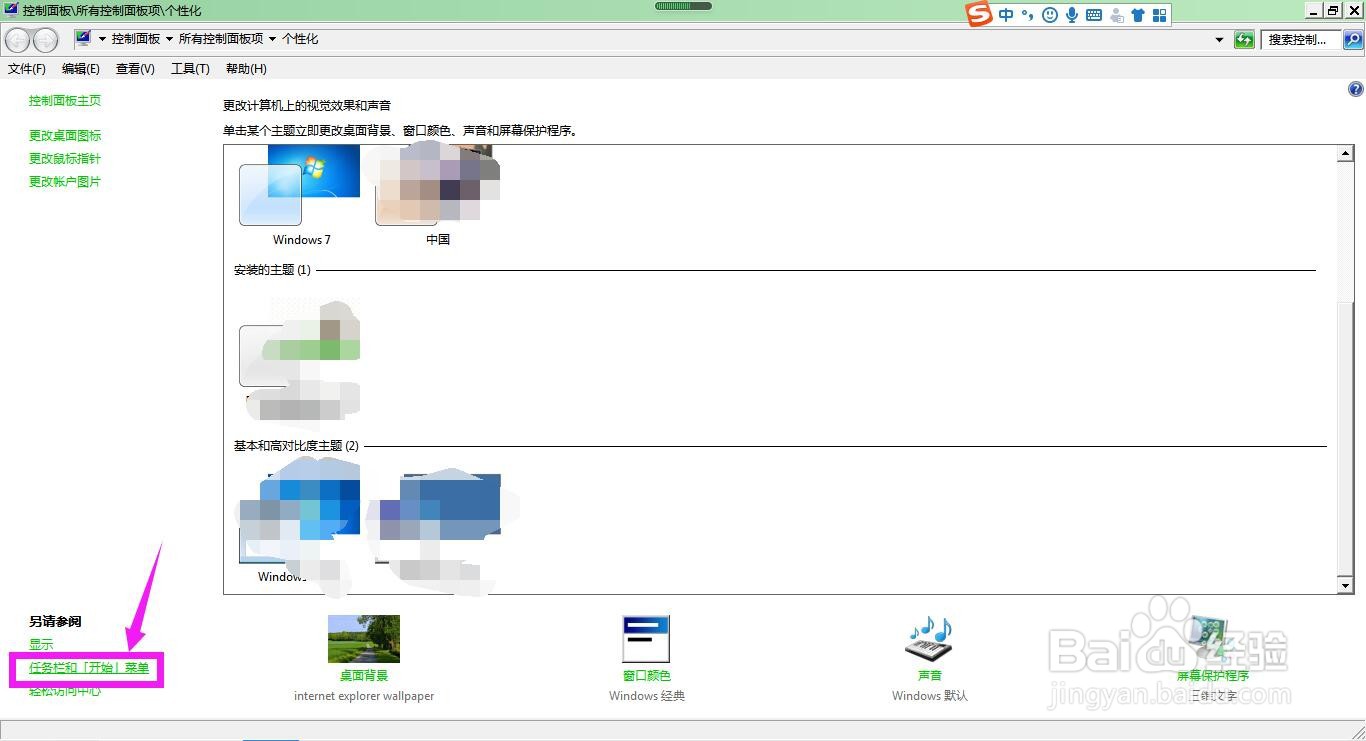The image size is (1366, 741).
Task: Open 声音 keyboard-notes icon
Action: tap(930, 639)
